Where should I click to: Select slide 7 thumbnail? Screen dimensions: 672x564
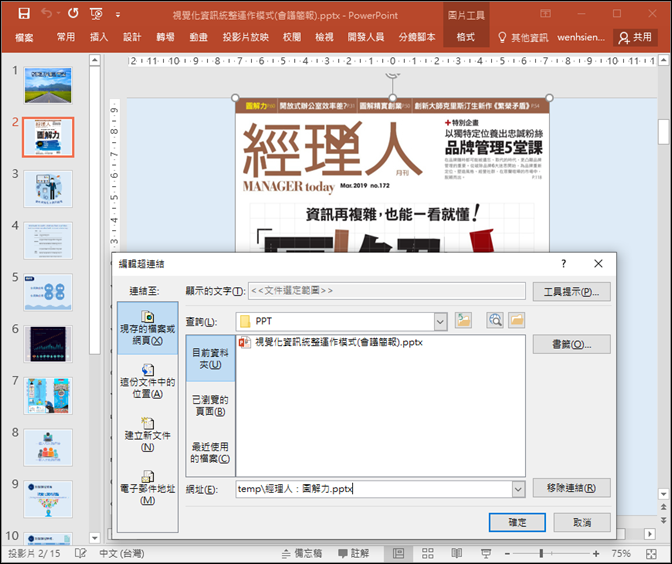point(48,396)
